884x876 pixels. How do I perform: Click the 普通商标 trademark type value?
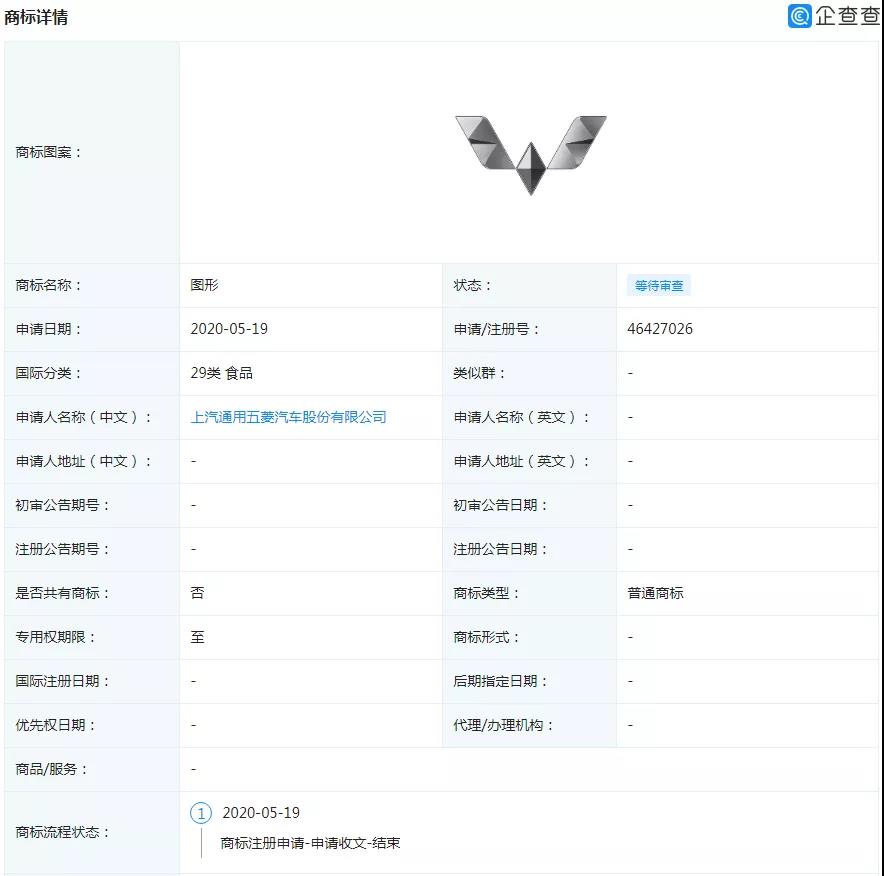[655, 593]
